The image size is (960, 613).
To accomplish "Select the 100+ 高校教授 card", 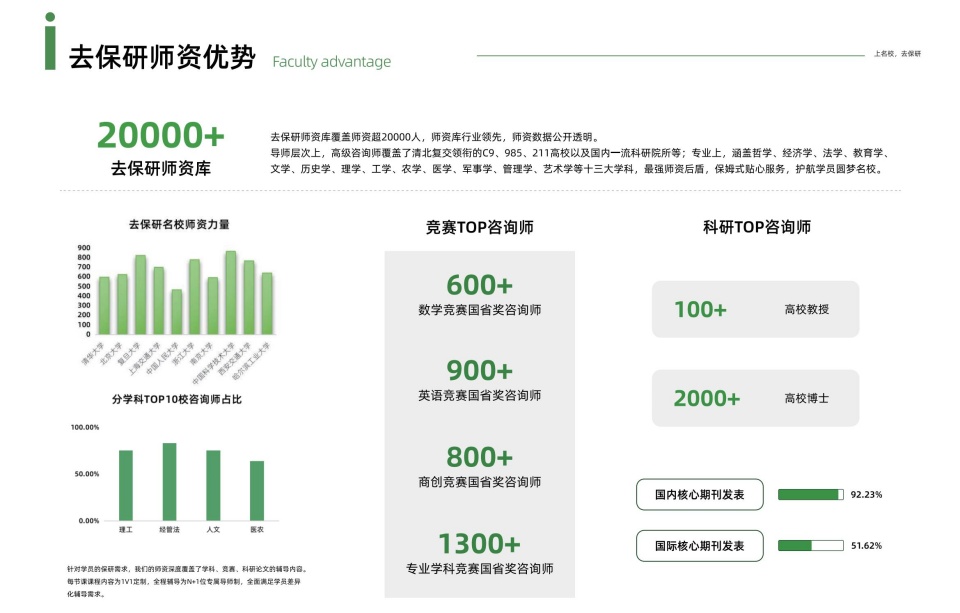I will (x=755, y=309).
